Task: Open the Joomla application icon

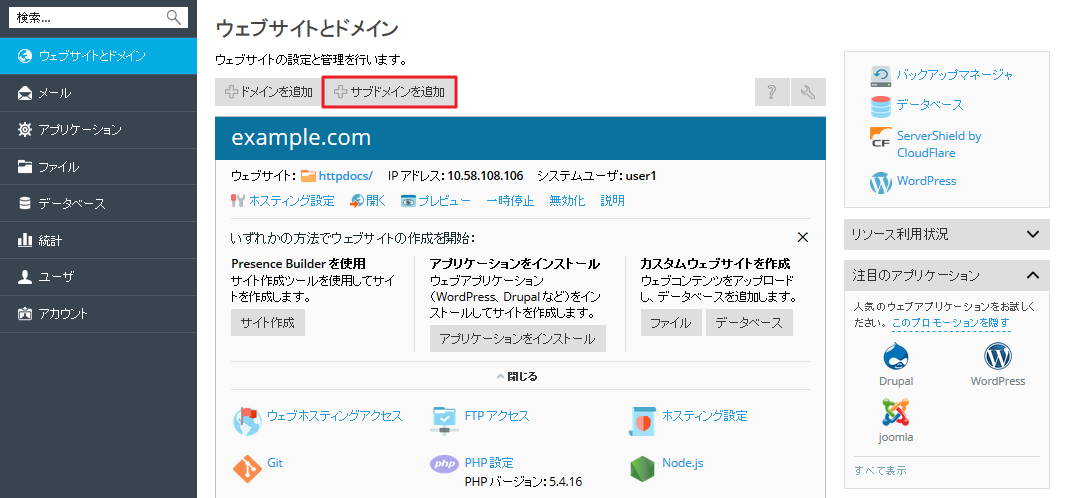Action: (895, 413)
